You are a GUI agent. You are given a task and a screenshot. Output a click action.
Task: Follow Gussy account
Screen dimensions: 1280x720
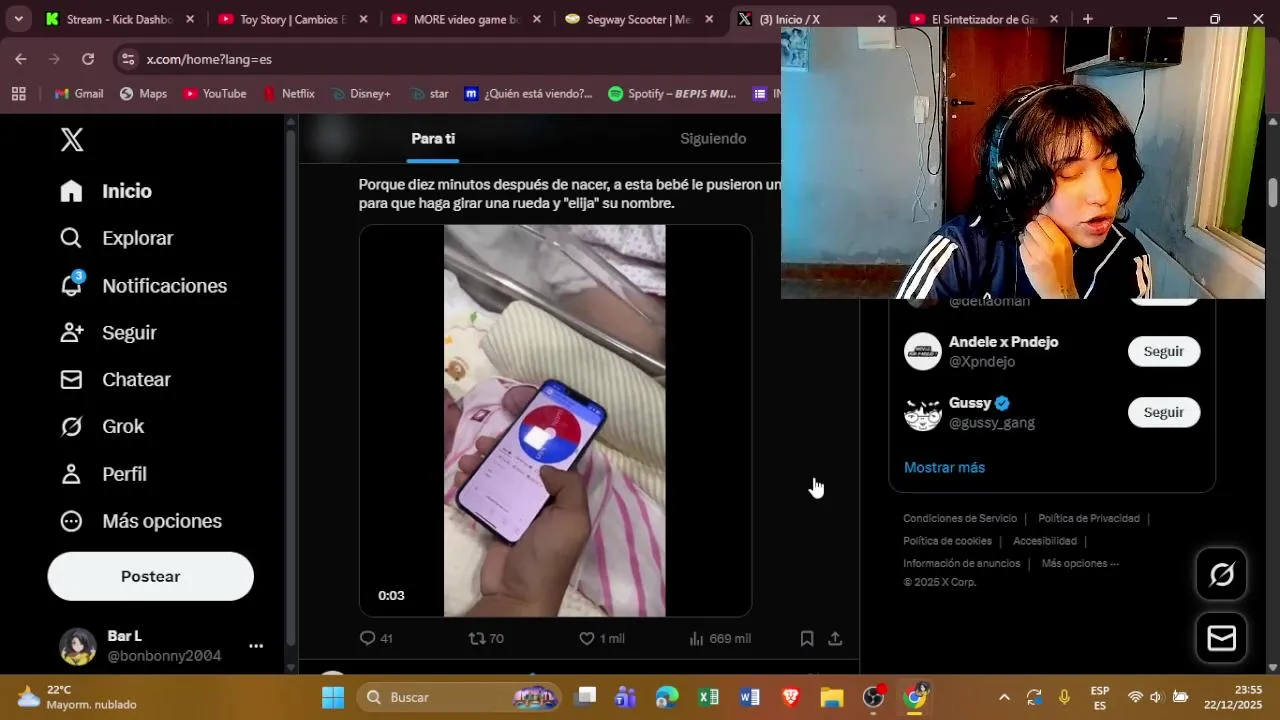point(1164,412)
